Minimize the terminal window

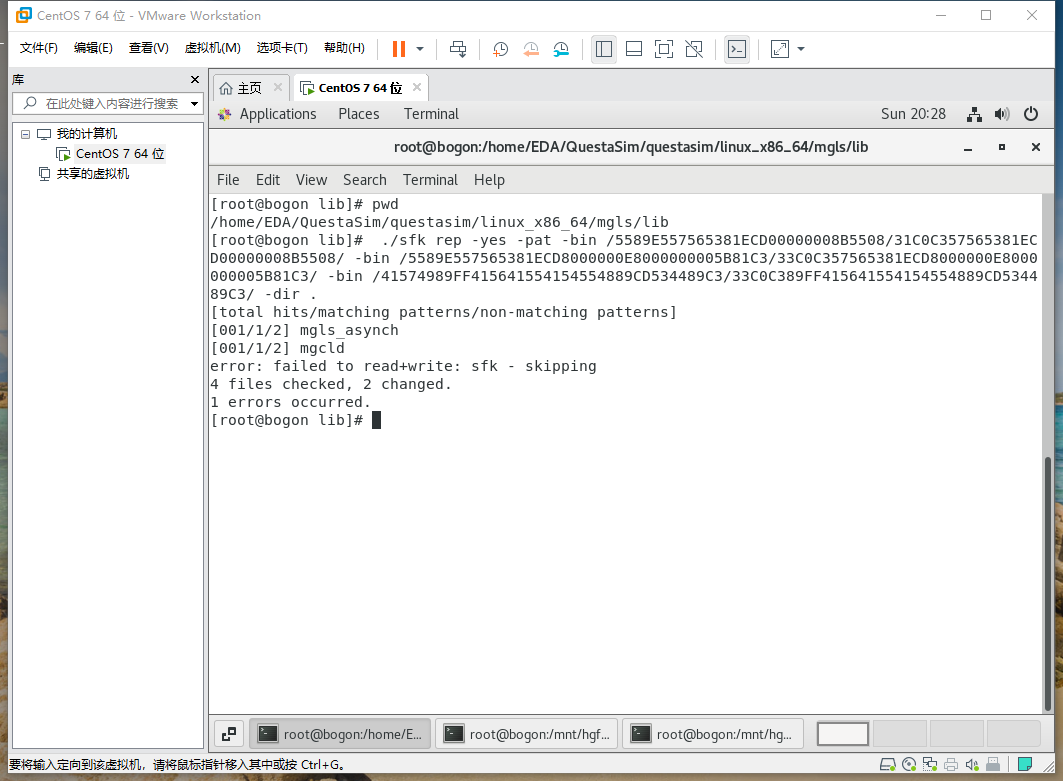pyautogui.click(x=968, y=147)
